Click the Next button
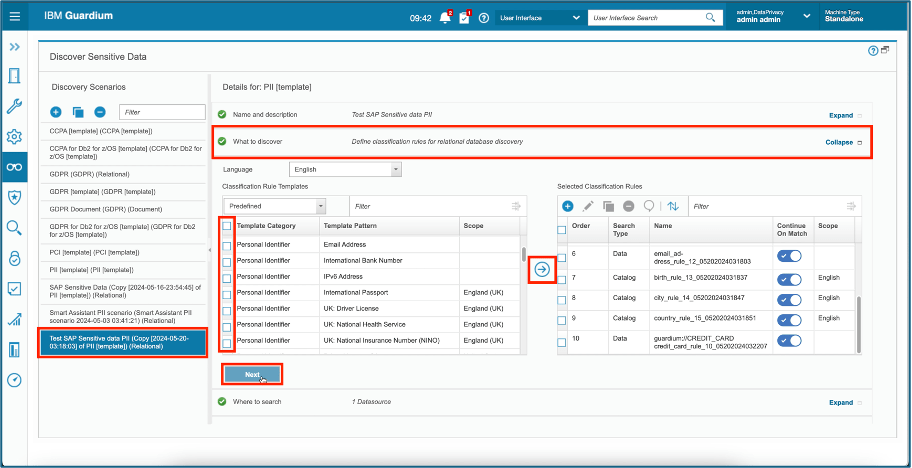 (252, 375)
